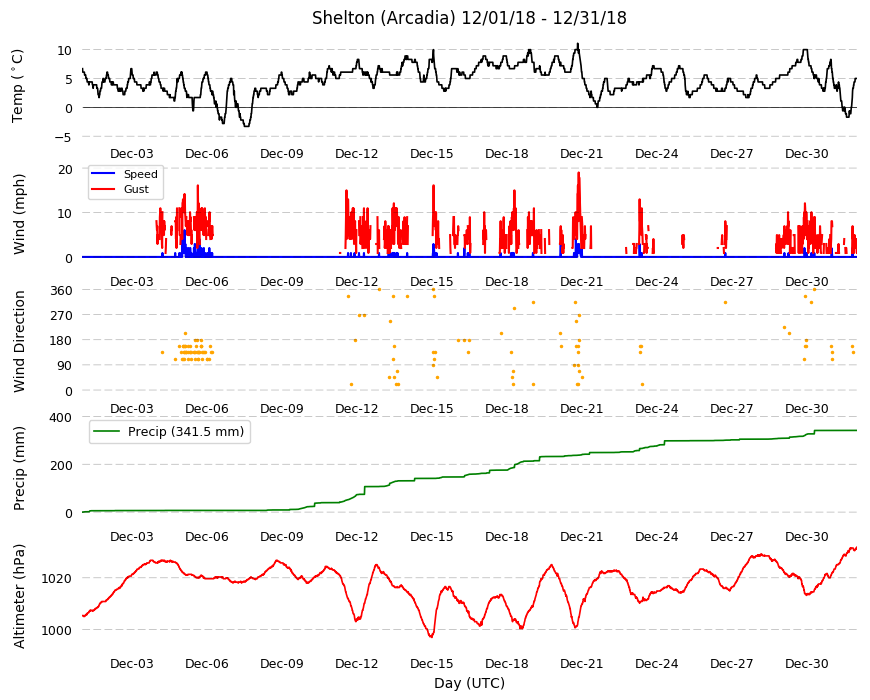870x700 pixels.
Task: Click the Temp (°C) axis label
Action: (x=18, y=86)
